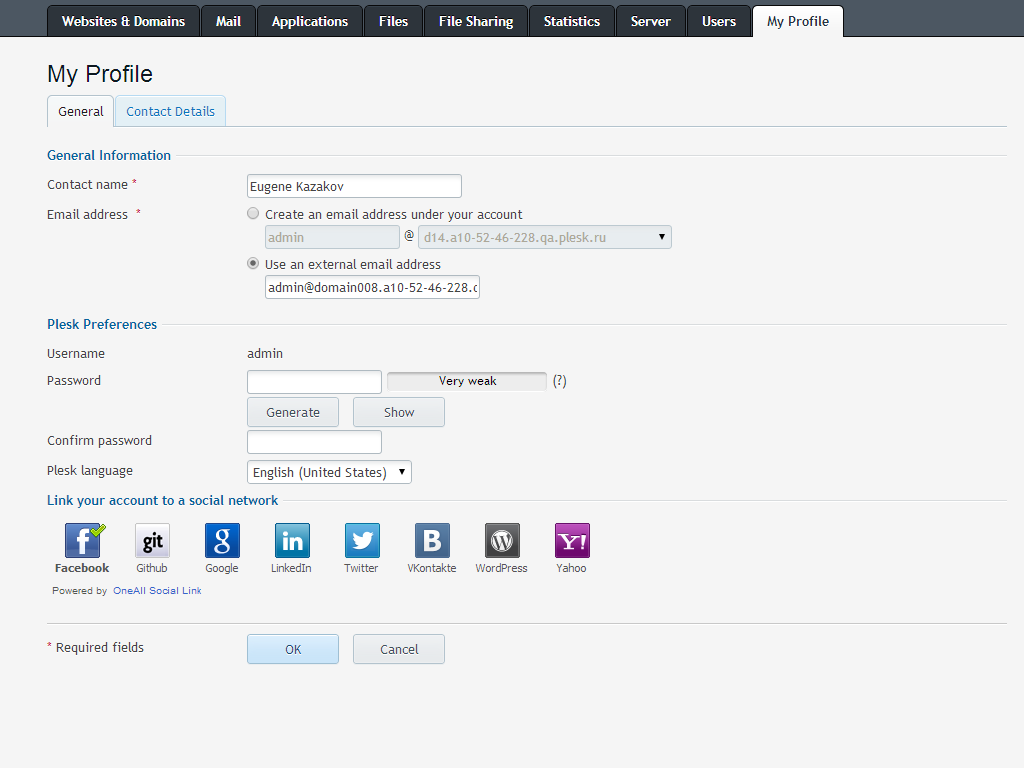The width and height of the screenshot is (1024, 768).
Task: Open the Plesk language dropdown
Action: click(329, 472)
